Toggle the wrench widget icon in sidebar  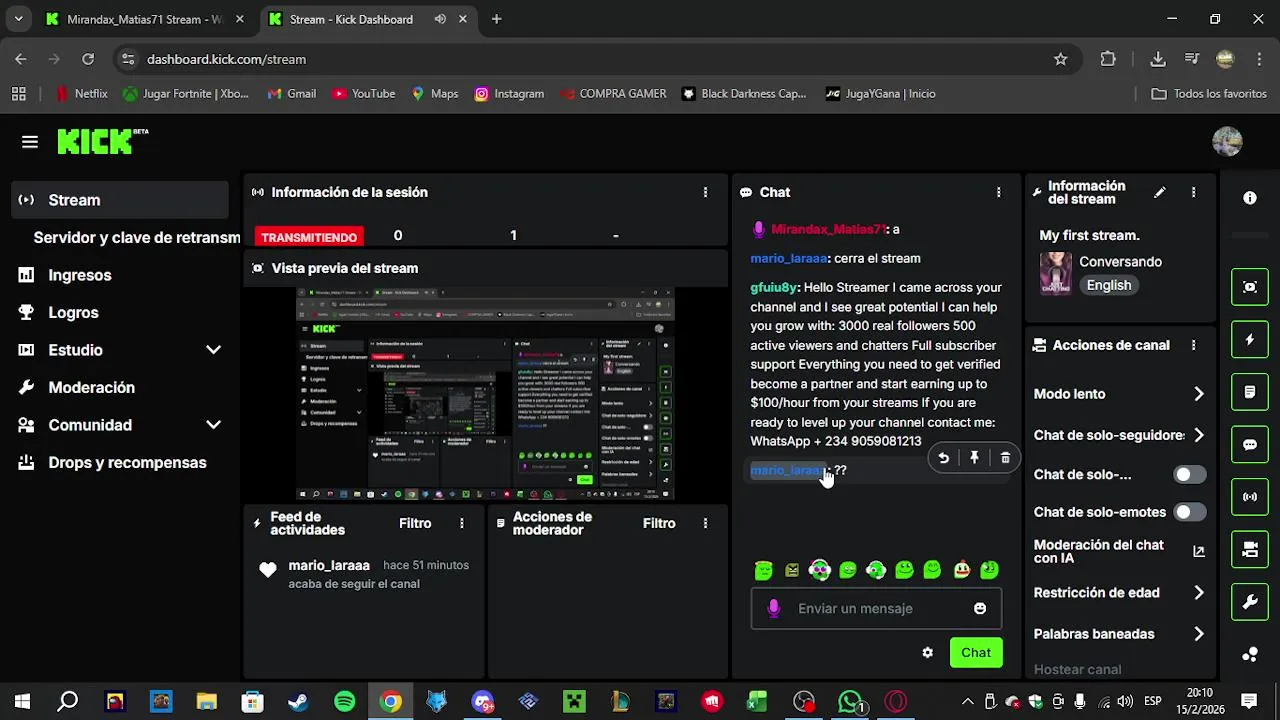click(x=1250, y=601)
